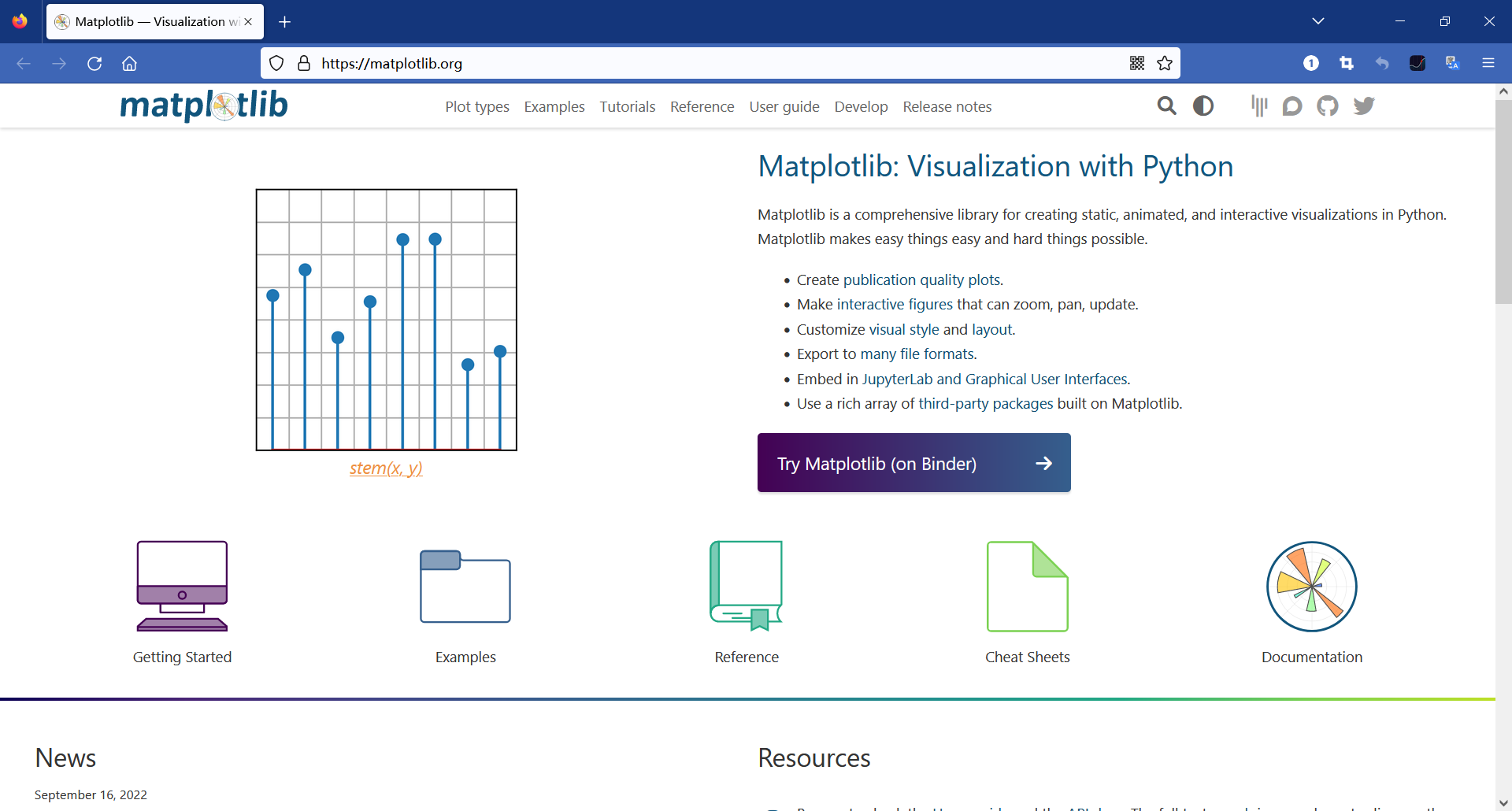This screenshot has height=811, width=1512.
Task: Open the Tutorials nav item
Action: tap(628, 106)
